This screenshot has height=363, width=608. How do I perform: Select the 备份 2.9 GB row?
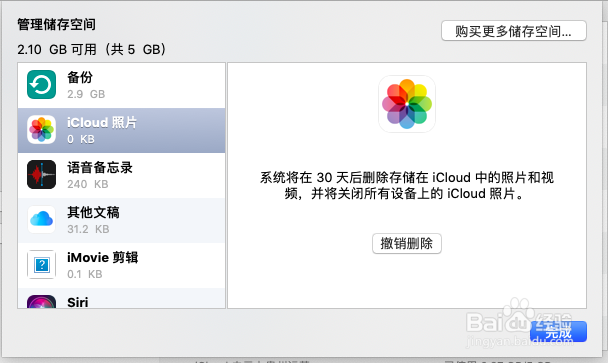(x=121, y=85)
